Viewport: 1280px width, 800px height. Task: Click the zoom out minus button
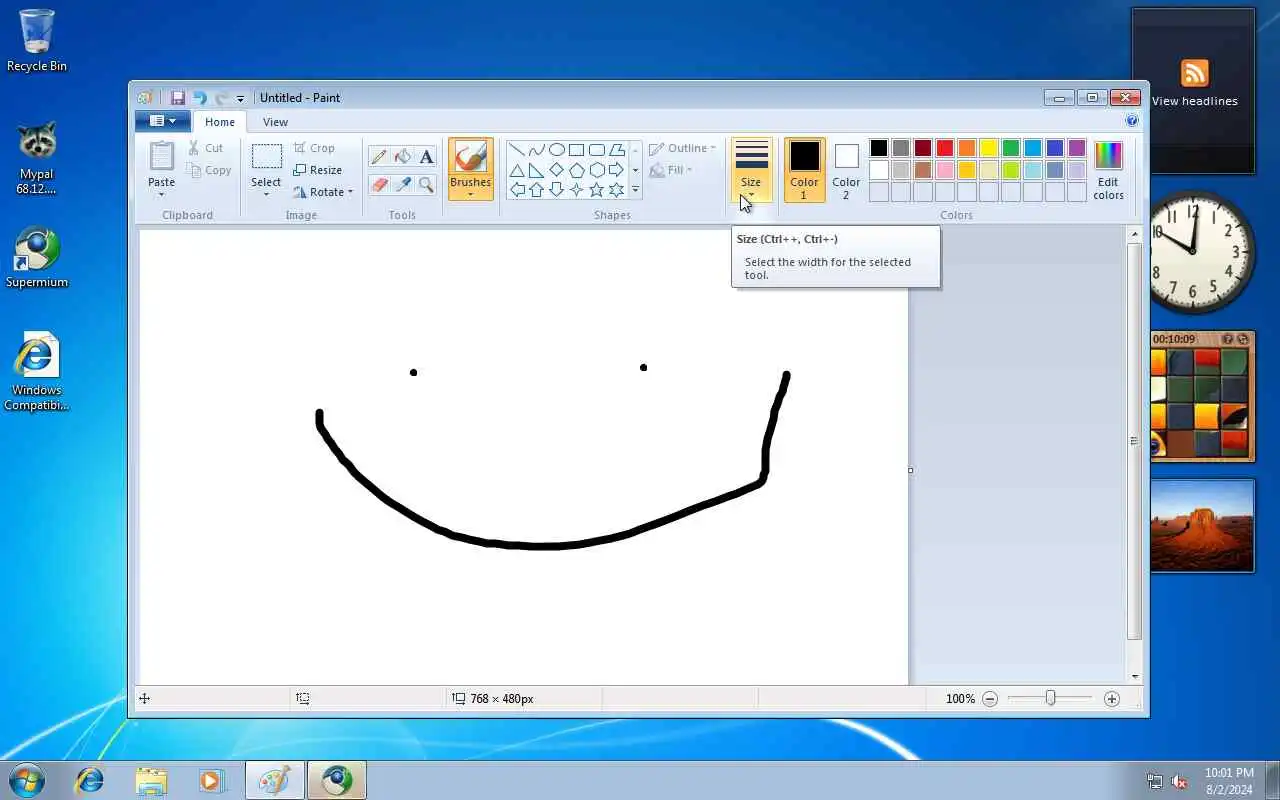coord(990,699)
